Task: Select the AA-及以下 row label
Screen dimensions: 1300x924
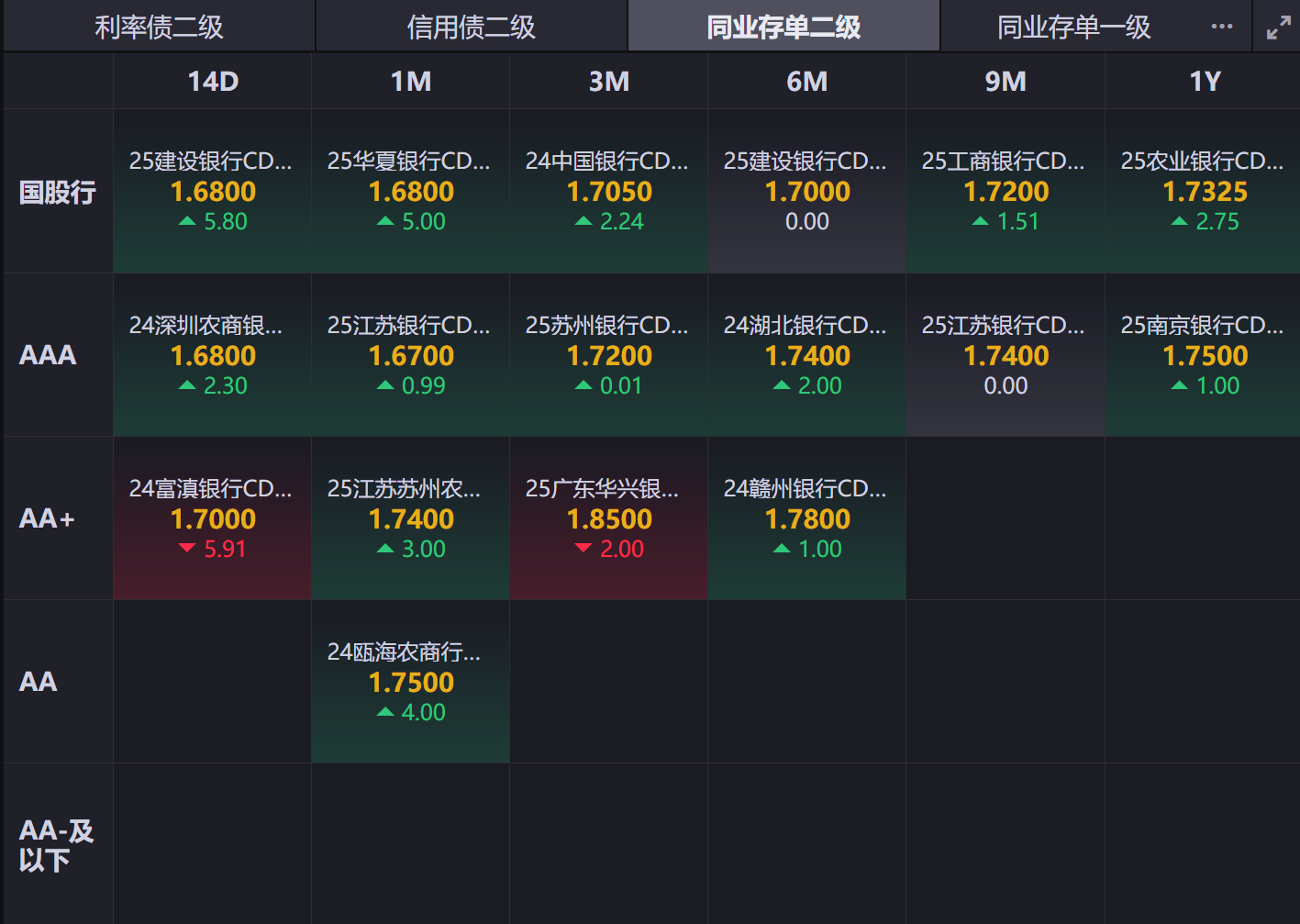Action: tap(58, 845)
